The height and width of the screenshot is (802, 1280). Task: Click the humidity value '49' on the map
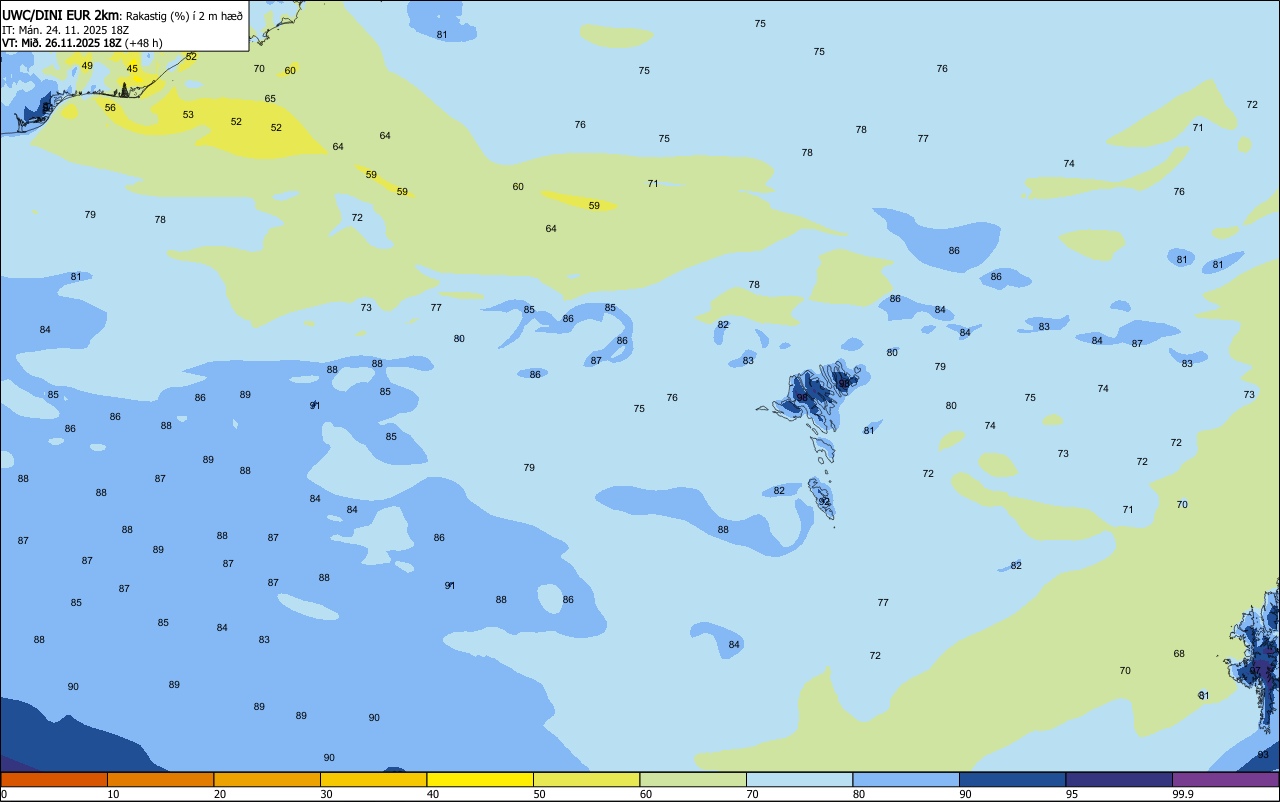[87, 66]
